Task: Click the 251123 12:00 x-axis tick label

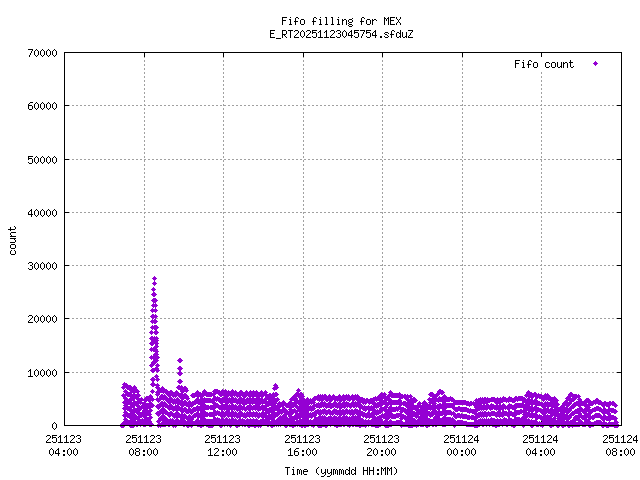Action: (x=222, y=444)
